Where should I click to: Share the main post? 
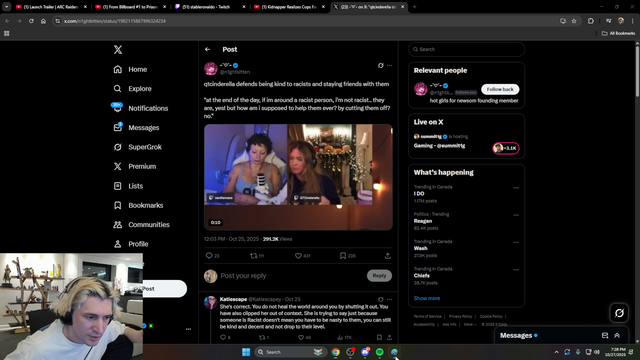(387, 256)
